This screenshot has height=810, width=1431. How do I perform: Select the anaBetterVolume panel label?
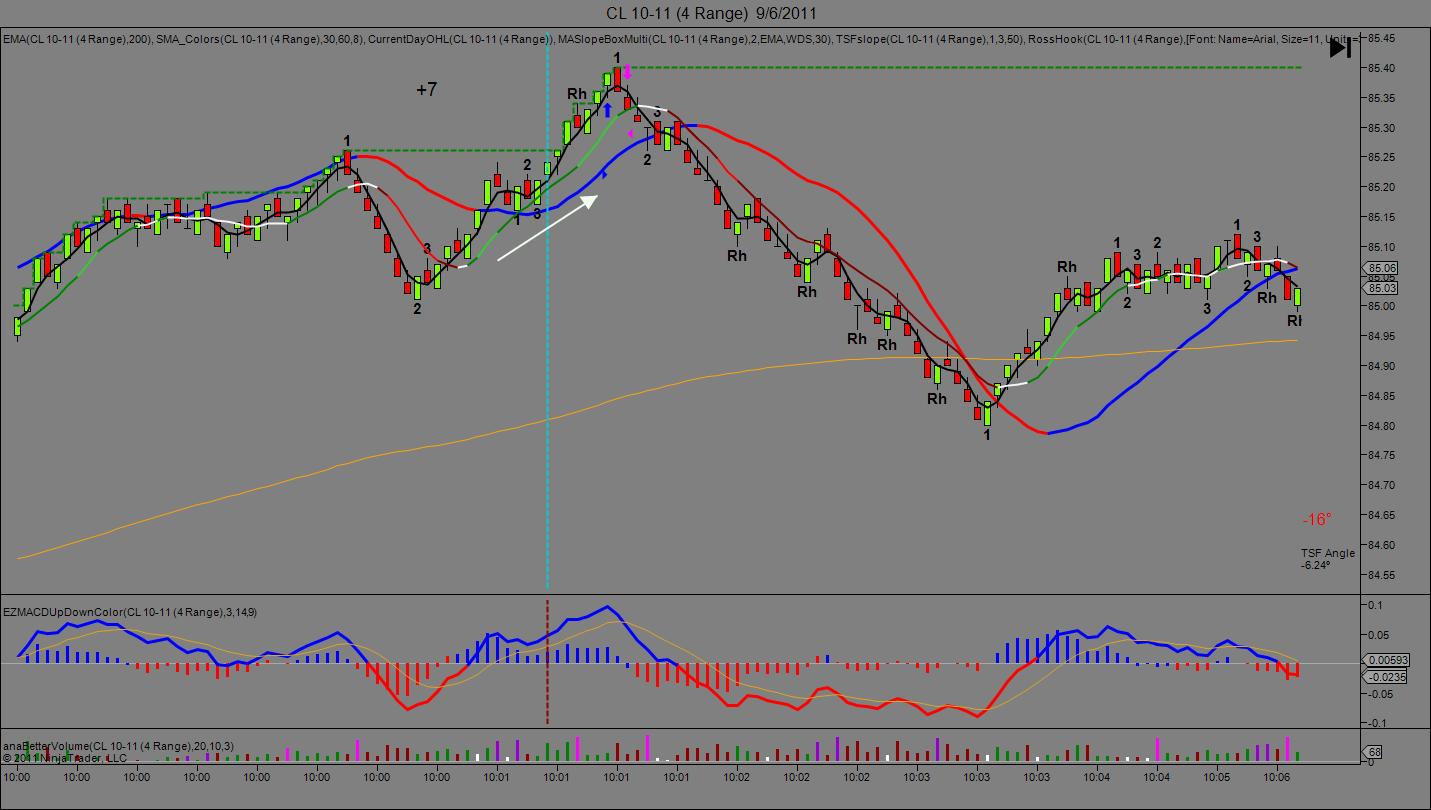pyautogui.click(x=119, y=746)
